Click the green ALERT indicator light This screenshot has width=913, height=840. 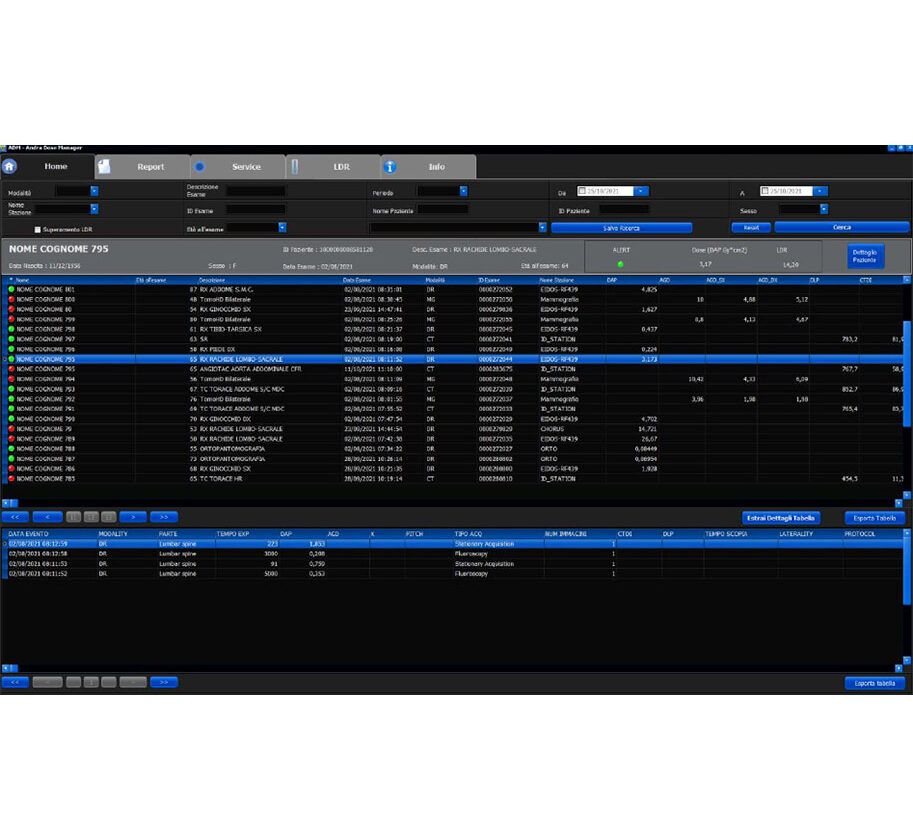coord(620,264)
